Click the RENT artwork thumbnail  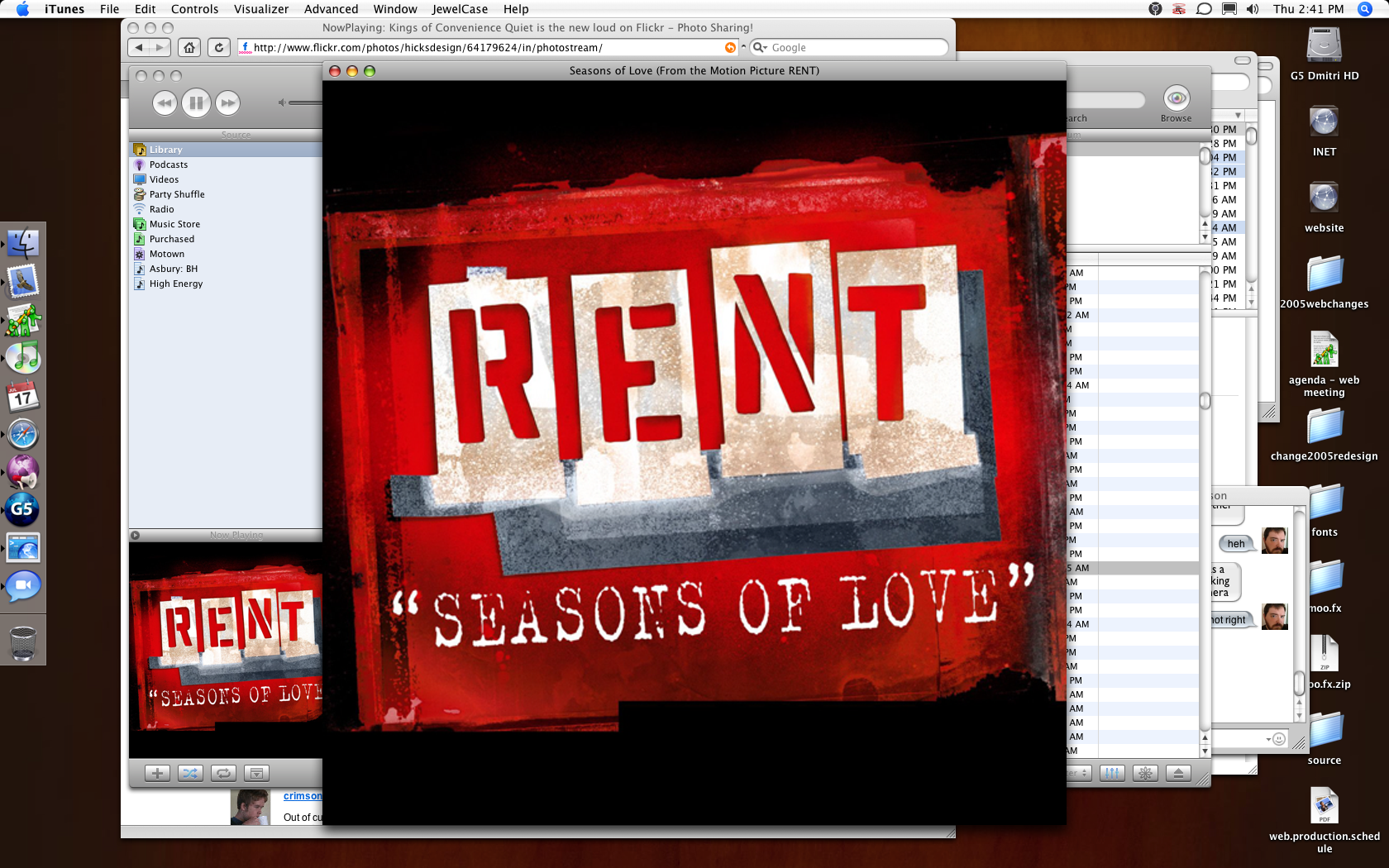pos(226,651)
